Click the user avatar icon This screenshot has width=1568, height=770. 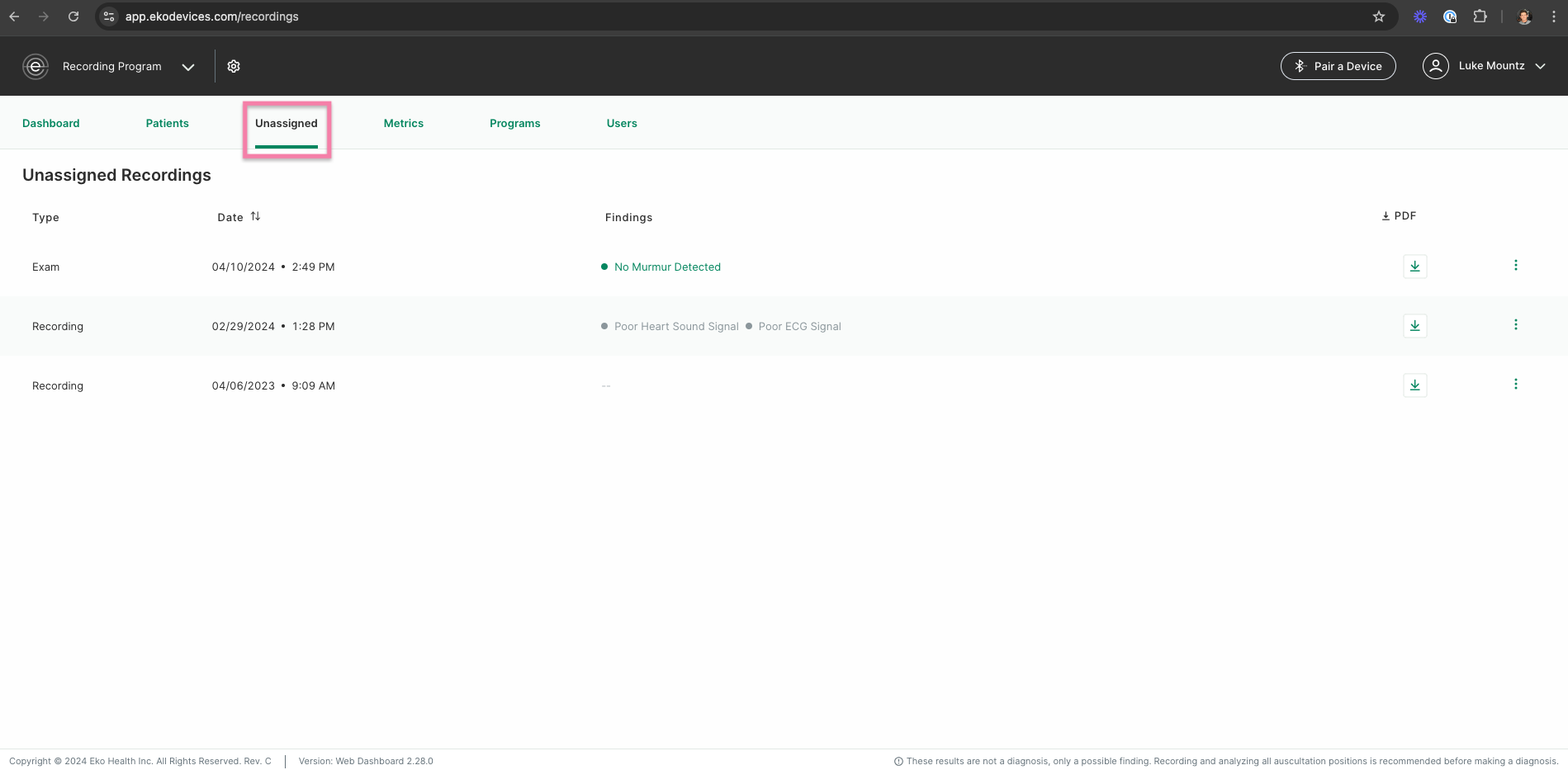click(x=1436, y=66)
